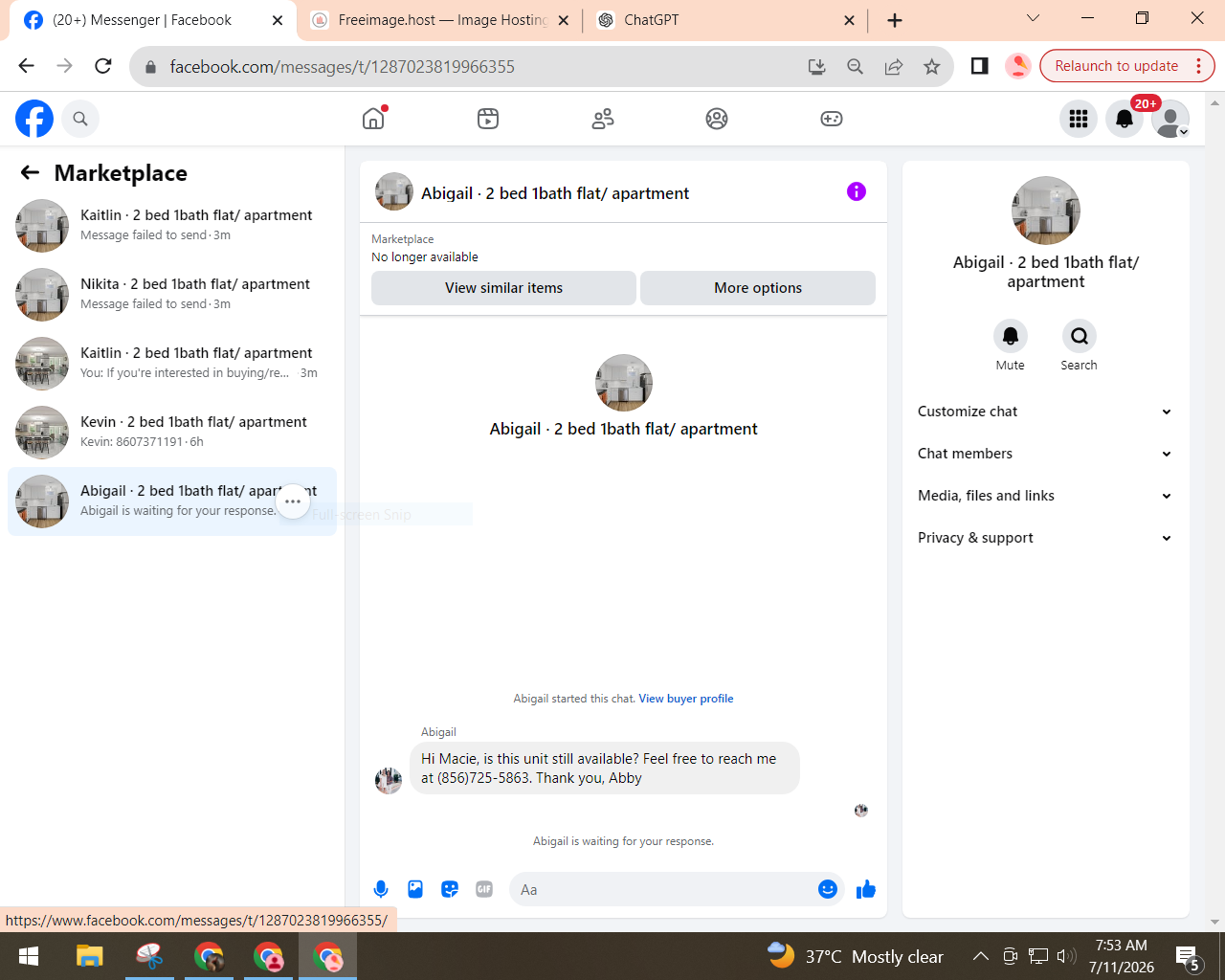
Task: Open the Facebook logo home link
Action: (x=34, y=119)
